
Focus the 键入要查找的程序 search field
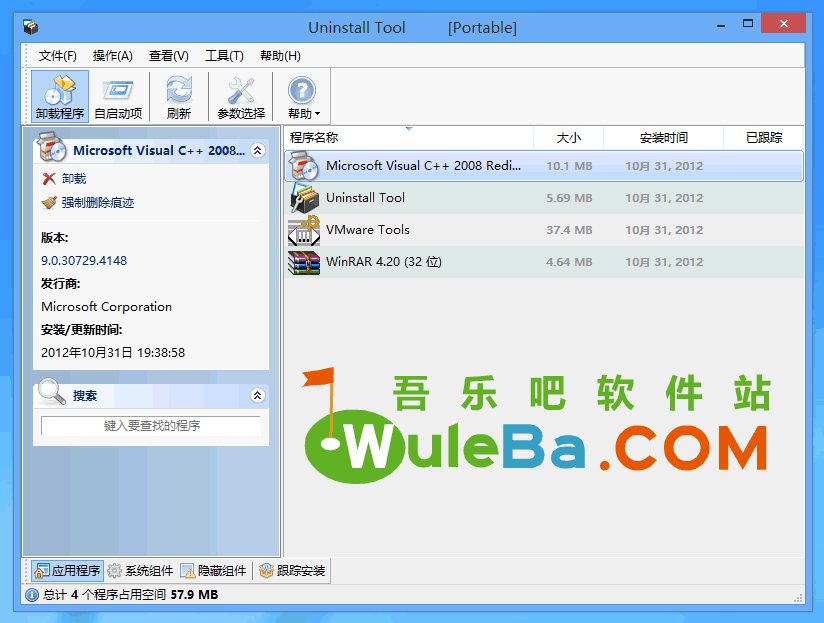coord(151,426)
